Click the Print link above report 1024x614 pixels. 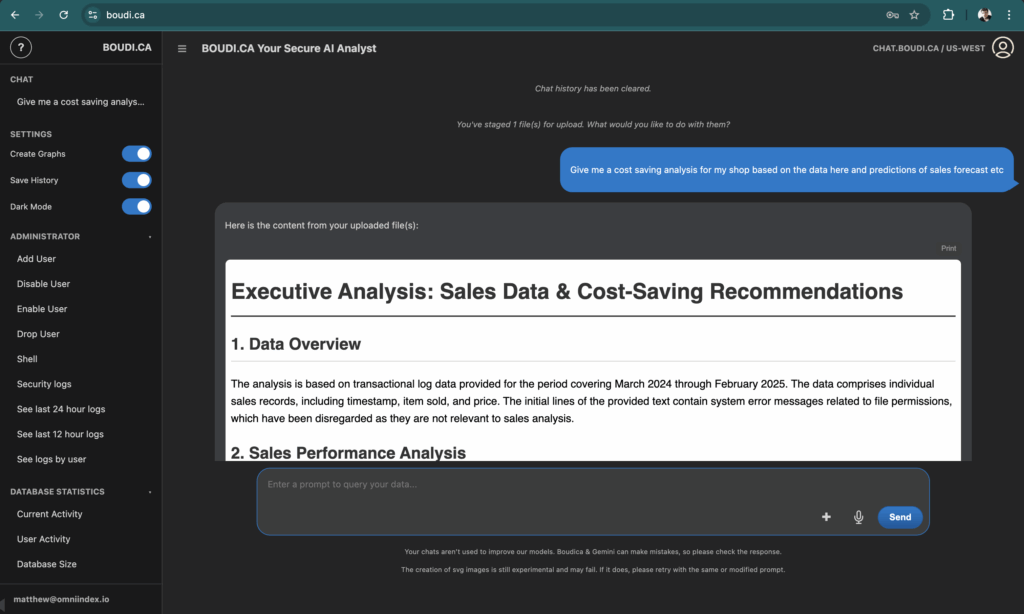948,248
